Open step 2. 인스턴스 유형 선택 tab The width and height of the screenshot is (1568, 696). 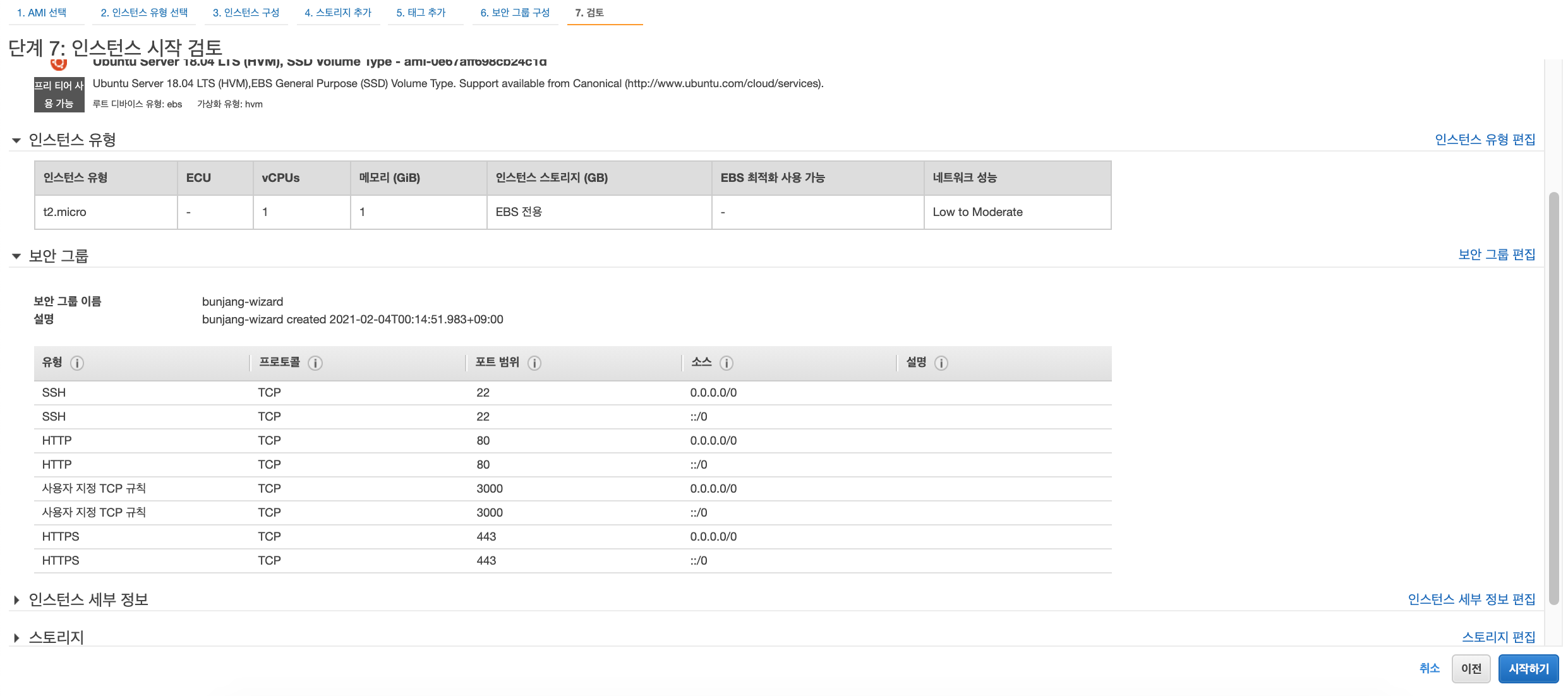click(144, 13)
